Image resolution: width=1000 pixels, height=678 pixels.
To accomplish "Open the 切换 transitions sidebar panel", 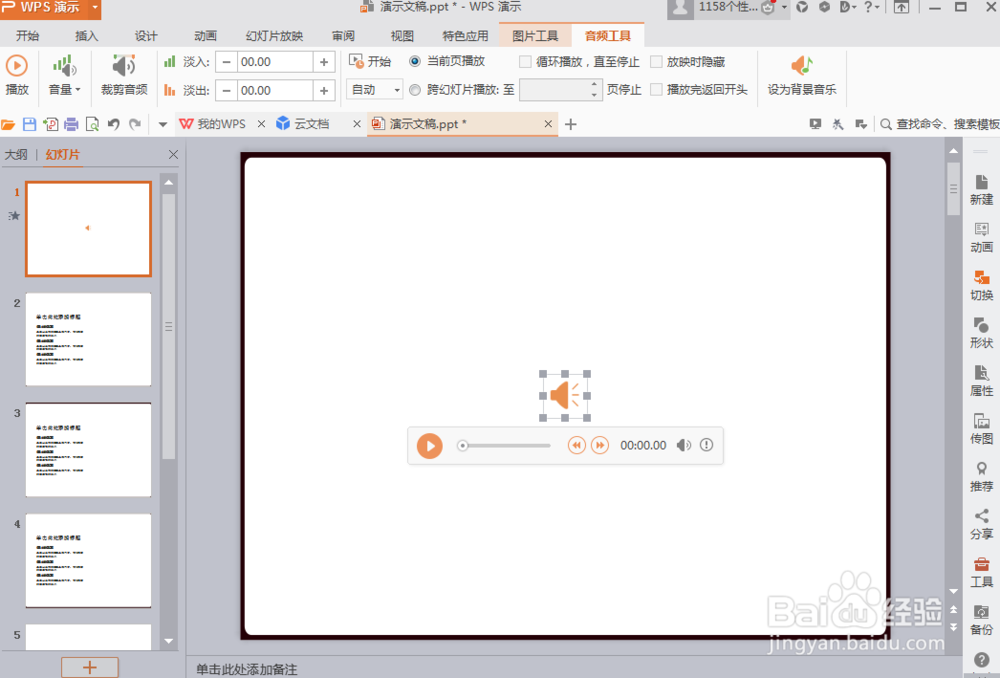I will pyautogui.click(x=981, y=286).
